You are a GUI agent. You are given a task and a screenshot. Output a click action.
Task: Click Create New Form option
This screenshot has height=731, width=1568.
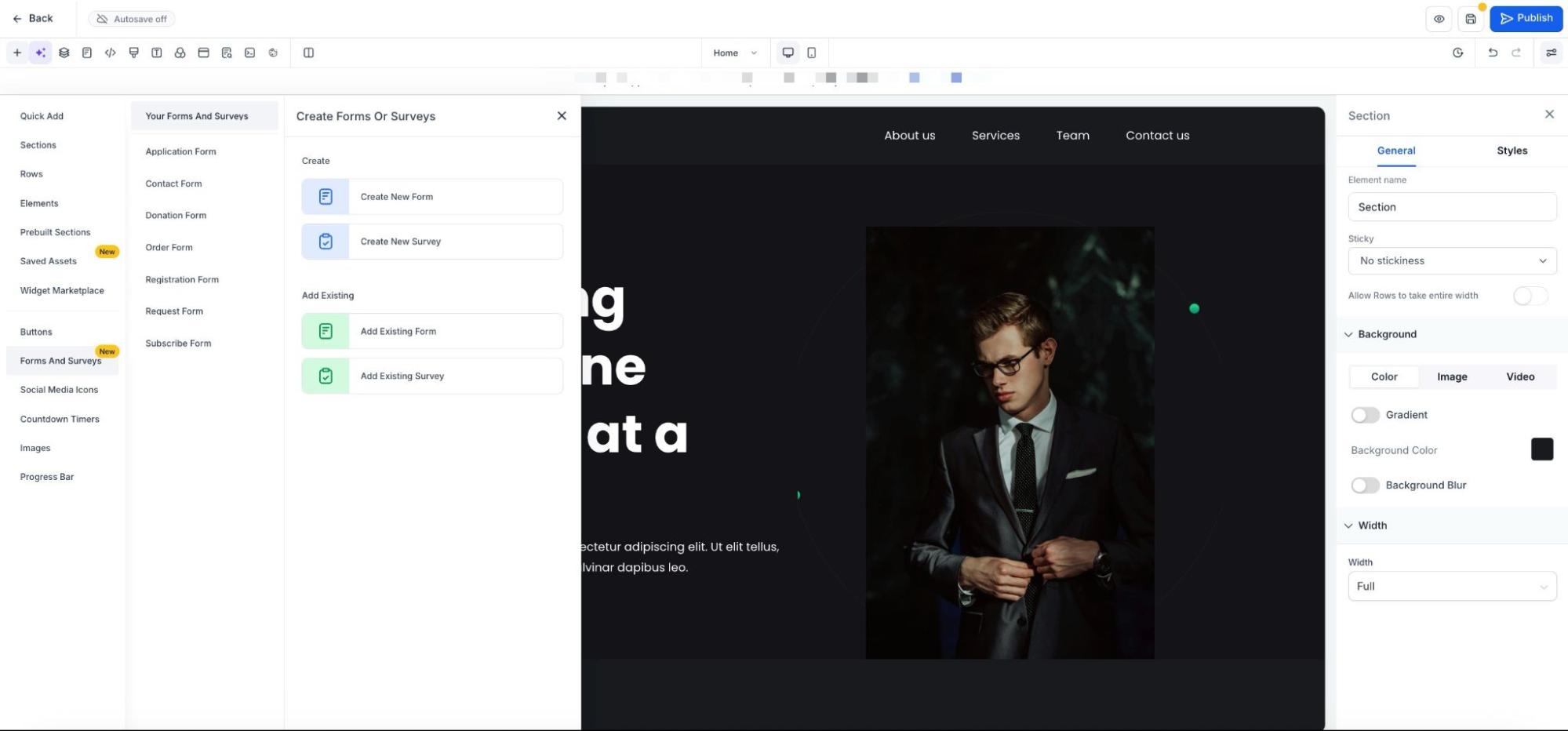coord(432,197)
